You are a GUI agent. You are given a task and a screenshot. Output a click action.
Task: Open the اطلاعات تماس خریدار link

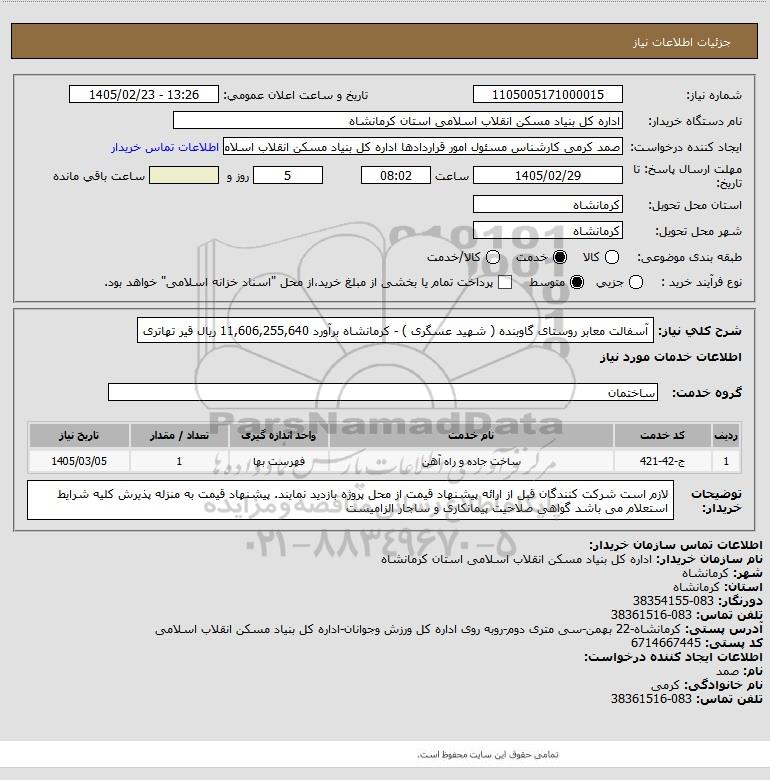165,147
